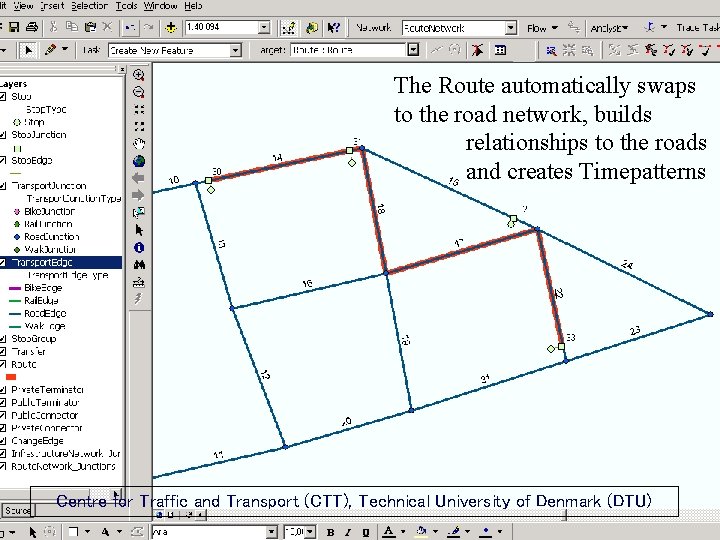Cut selection with the scissors icon

click(x=54, y=27)
